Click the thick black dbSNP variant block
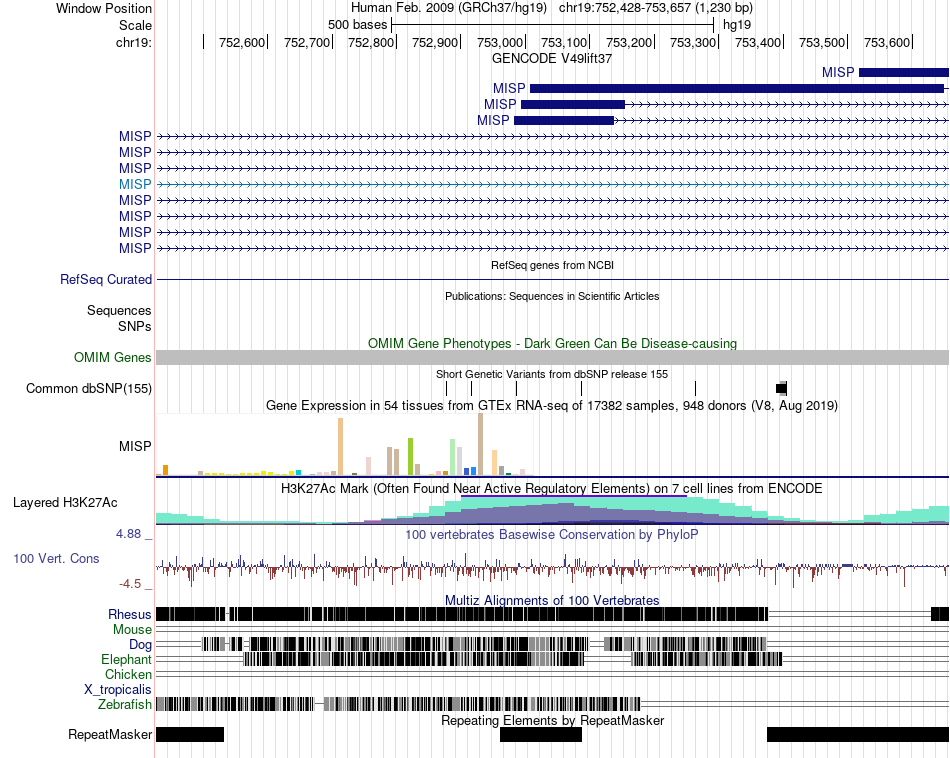This screenshot has height=758, width=950. [782, 388]
